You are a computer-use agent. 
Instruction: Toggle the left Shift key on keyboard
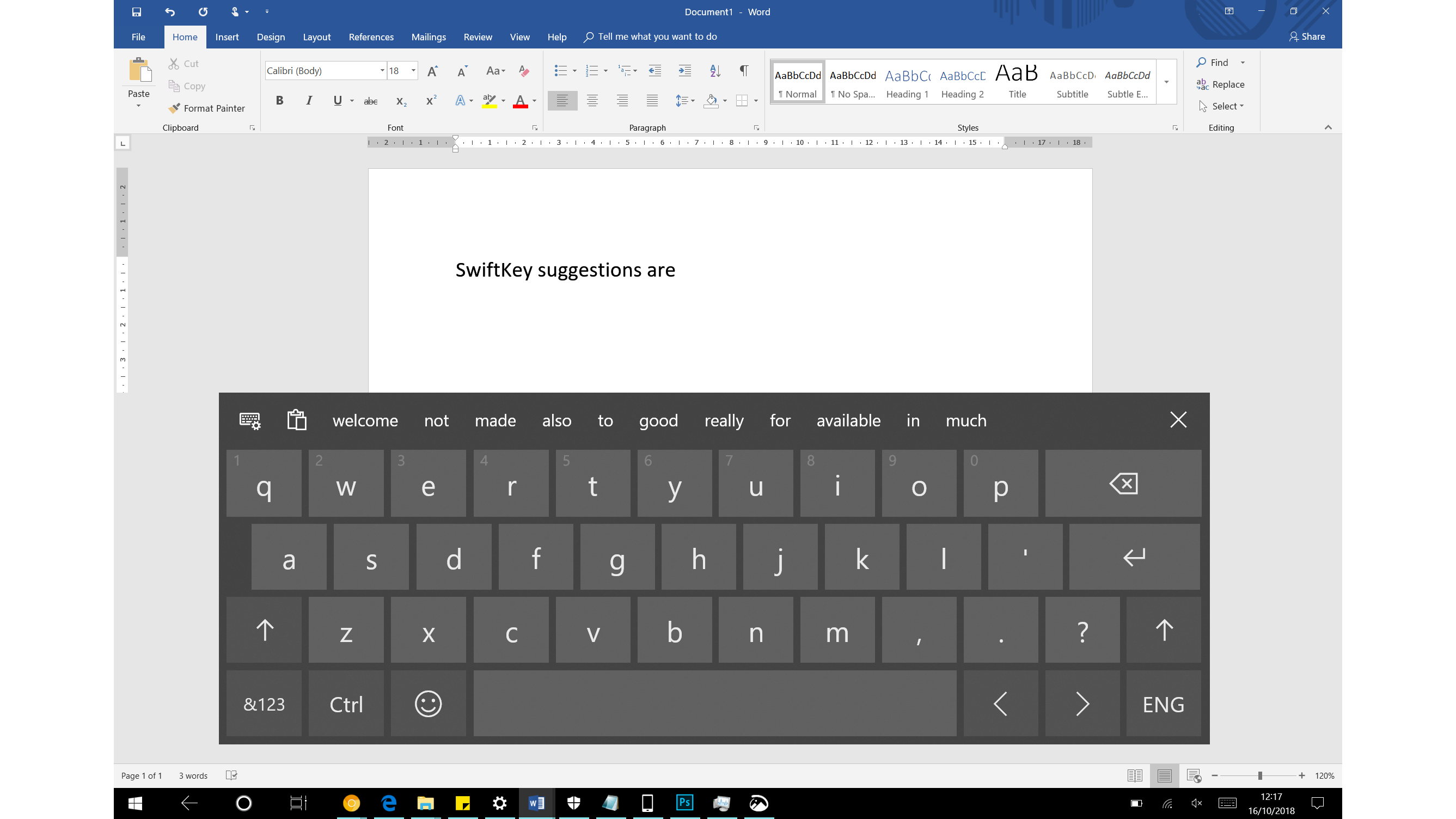264,630
